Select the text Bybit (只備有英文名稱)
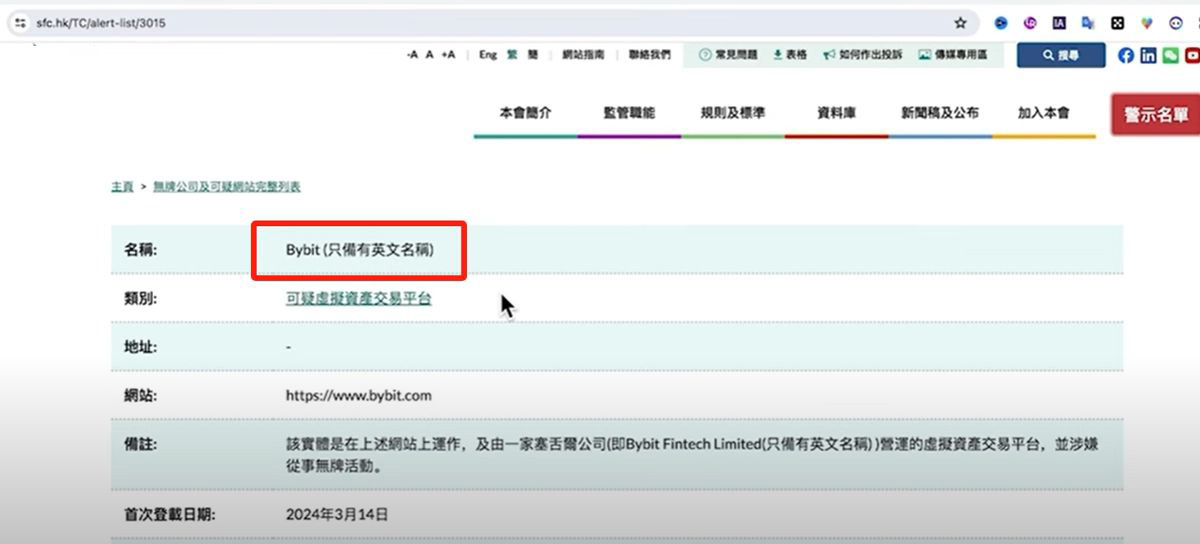 360,249
